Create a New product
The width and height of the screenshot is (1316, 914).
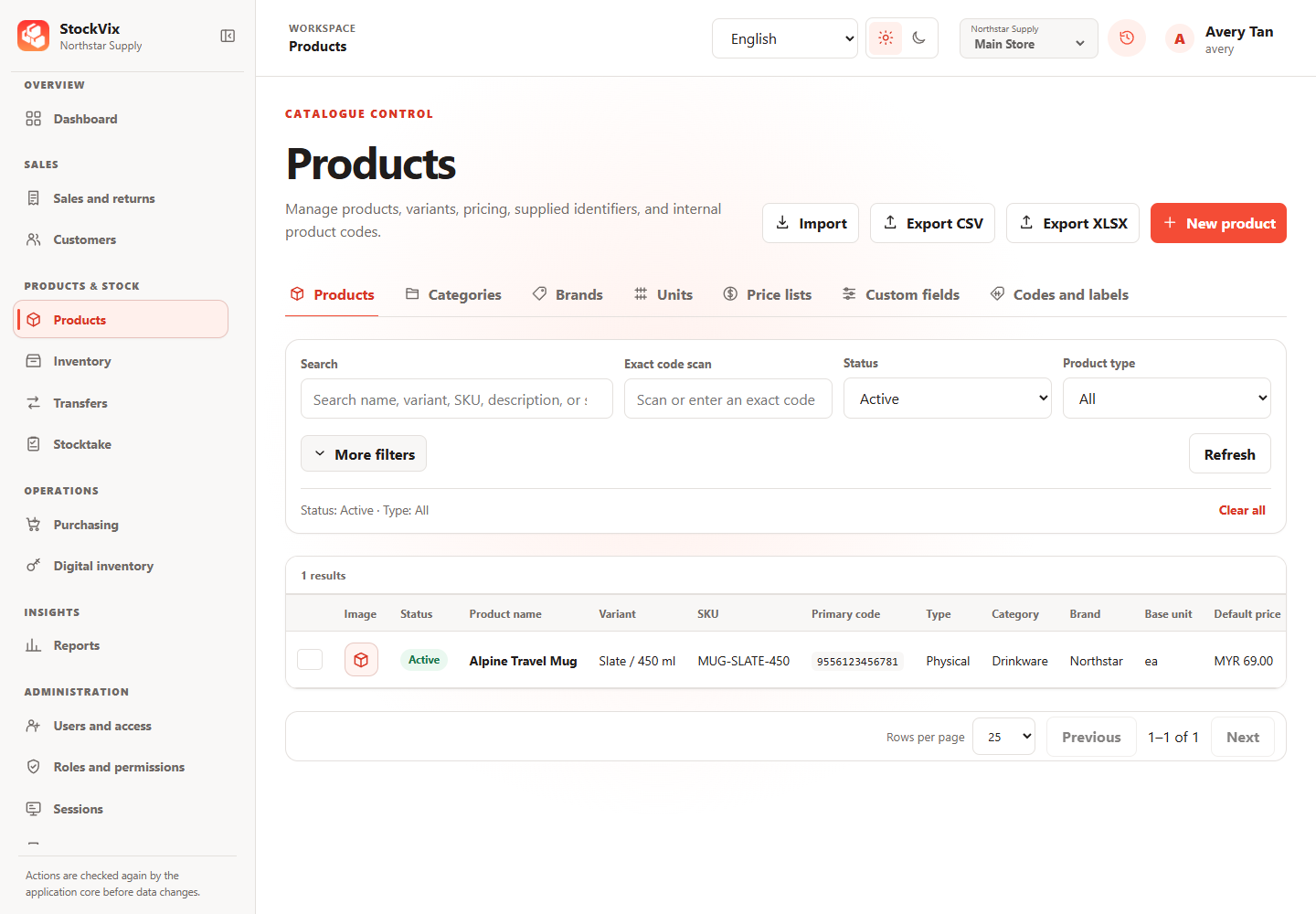point(1218,223)
